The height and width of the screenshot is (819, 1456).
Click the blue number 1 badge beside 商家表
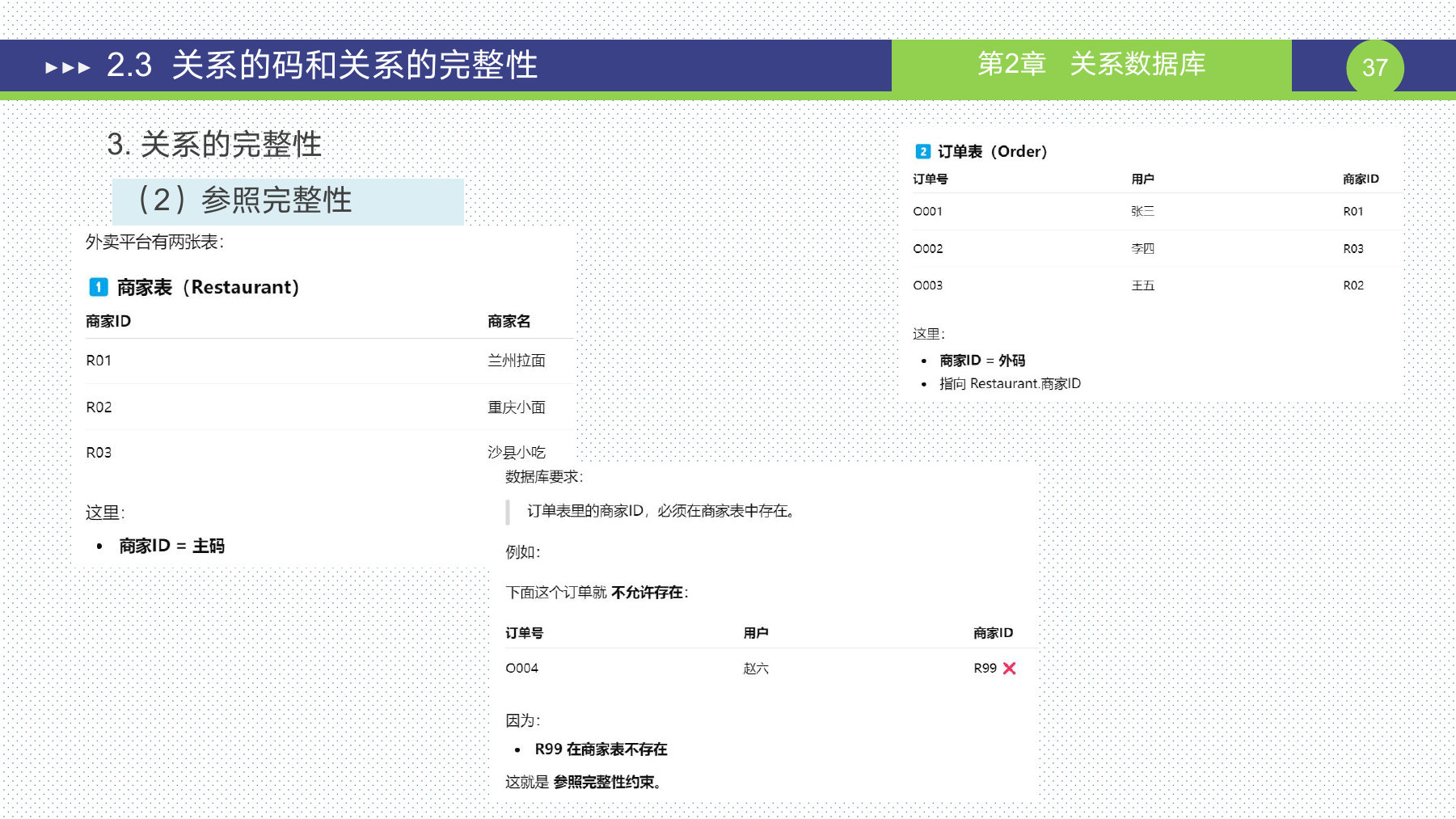pyautogui.click(x=99, y=287)
